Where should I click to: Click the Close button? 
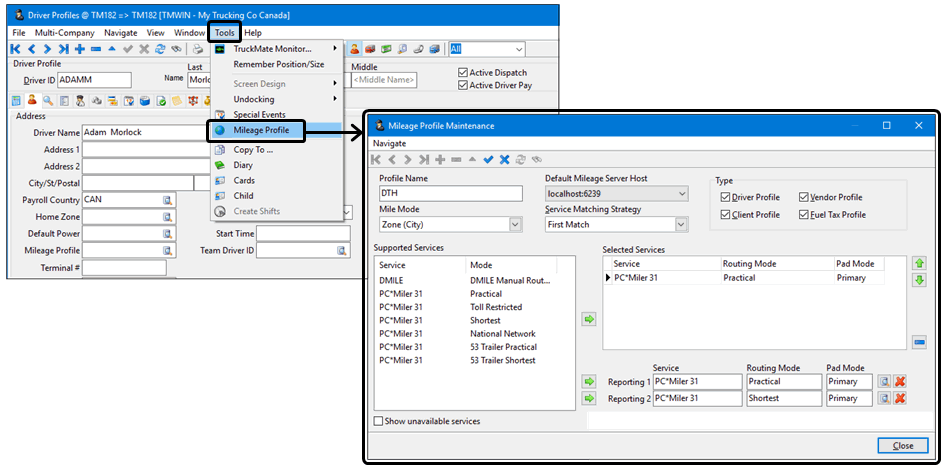coord(902,446)
